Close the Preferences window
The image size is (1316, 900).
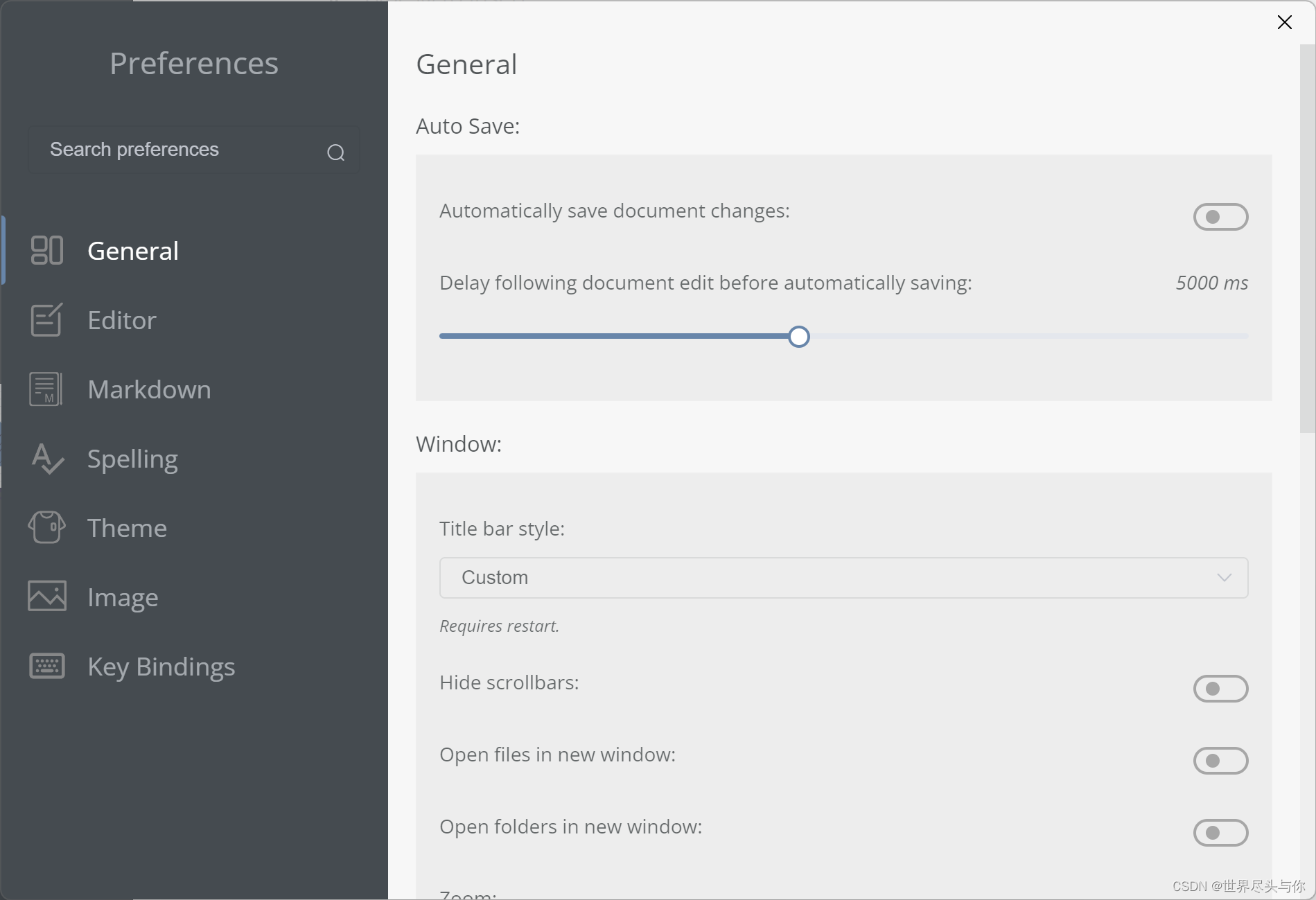click(1284, 22)
